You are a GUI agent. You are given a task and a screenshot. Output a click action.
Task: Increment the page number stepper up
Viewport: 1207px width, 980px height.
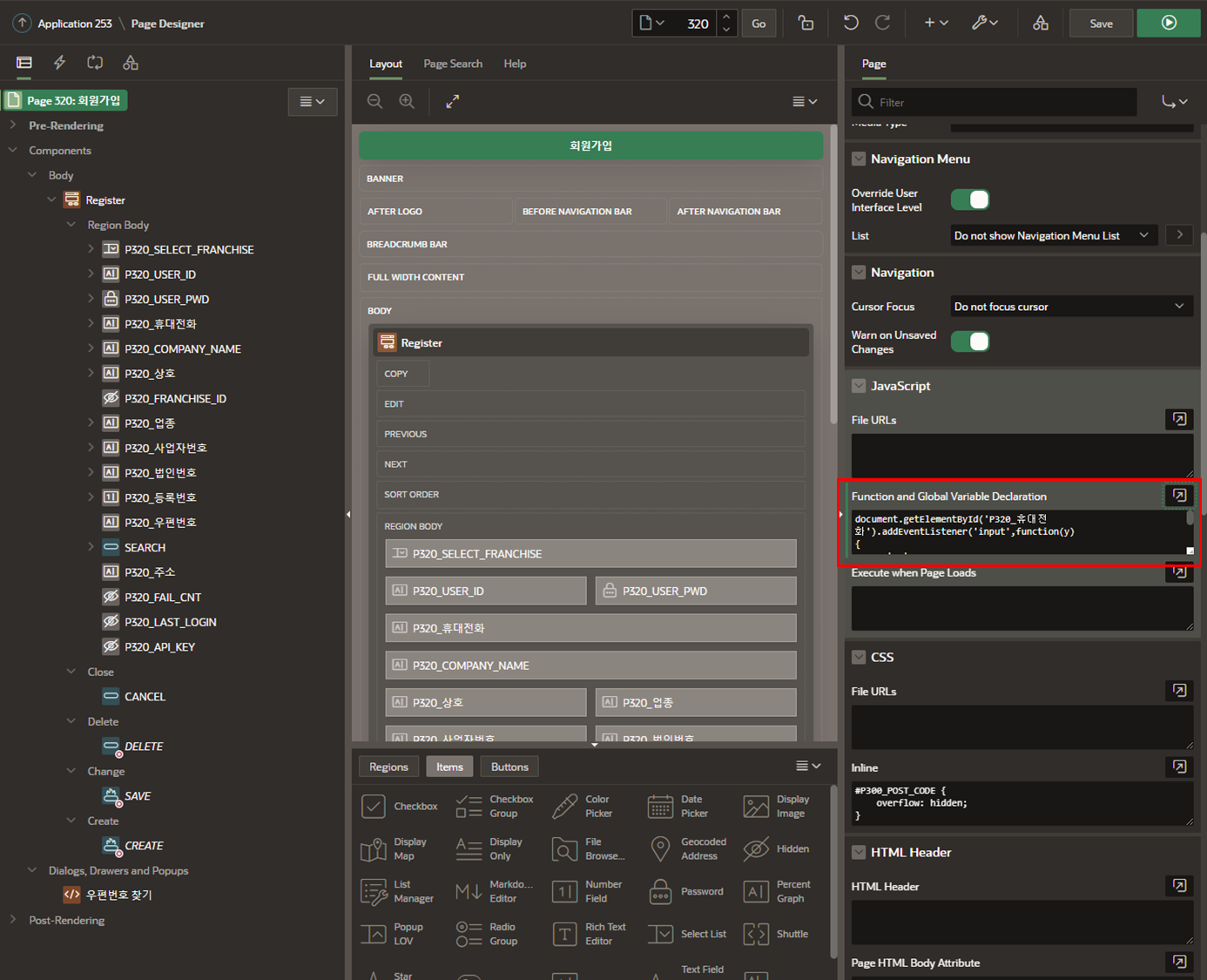[x=726, y=17]
